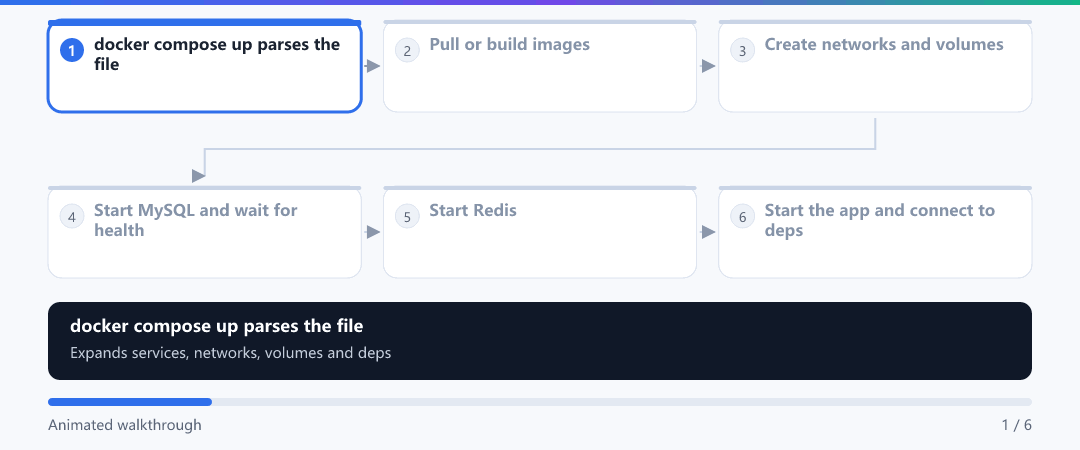
Task: Click the '1 / 6' step counter
Action: (x=1017, y=425)
